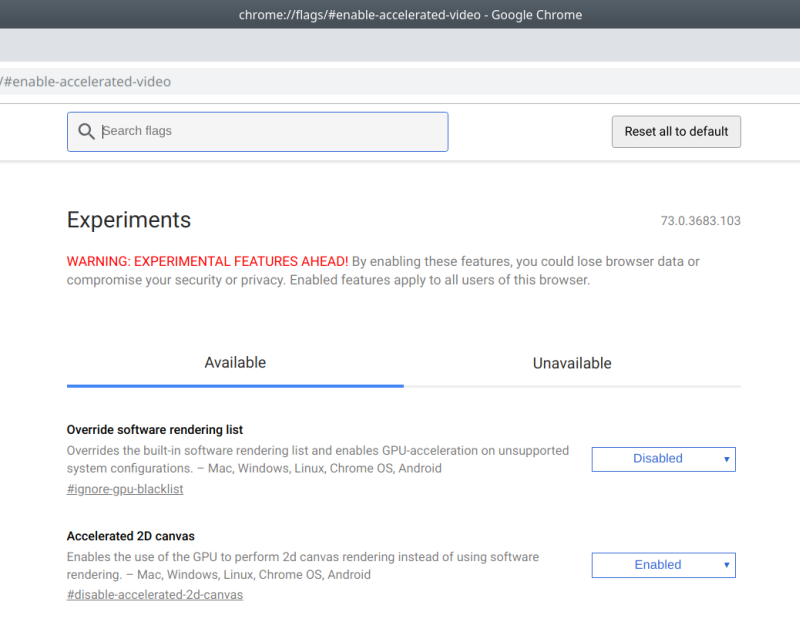Open the #disable-accelerated-2d-canvas link

(154, 594)
